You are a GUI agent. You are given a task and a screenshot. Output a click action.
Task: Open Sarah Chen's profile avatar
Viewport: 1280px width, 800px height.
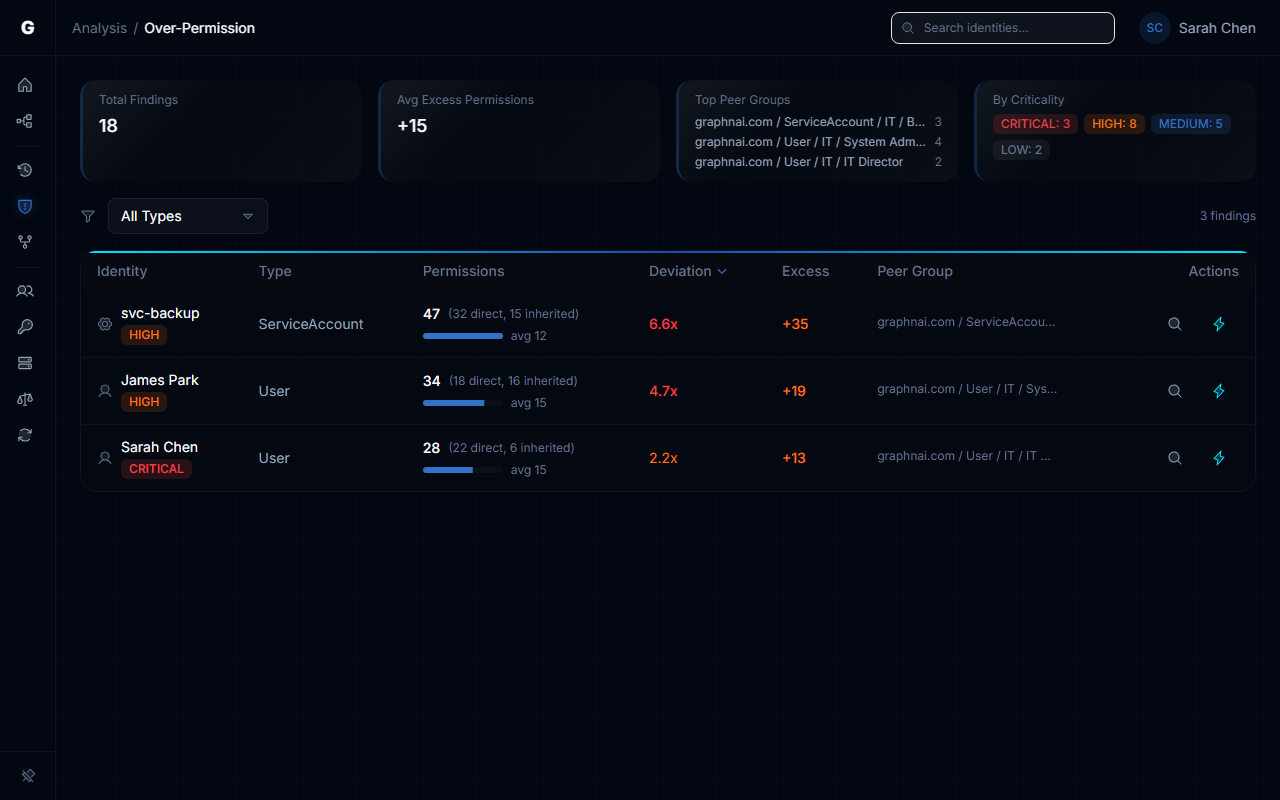pyautogui.click(x=1154, y=28)
